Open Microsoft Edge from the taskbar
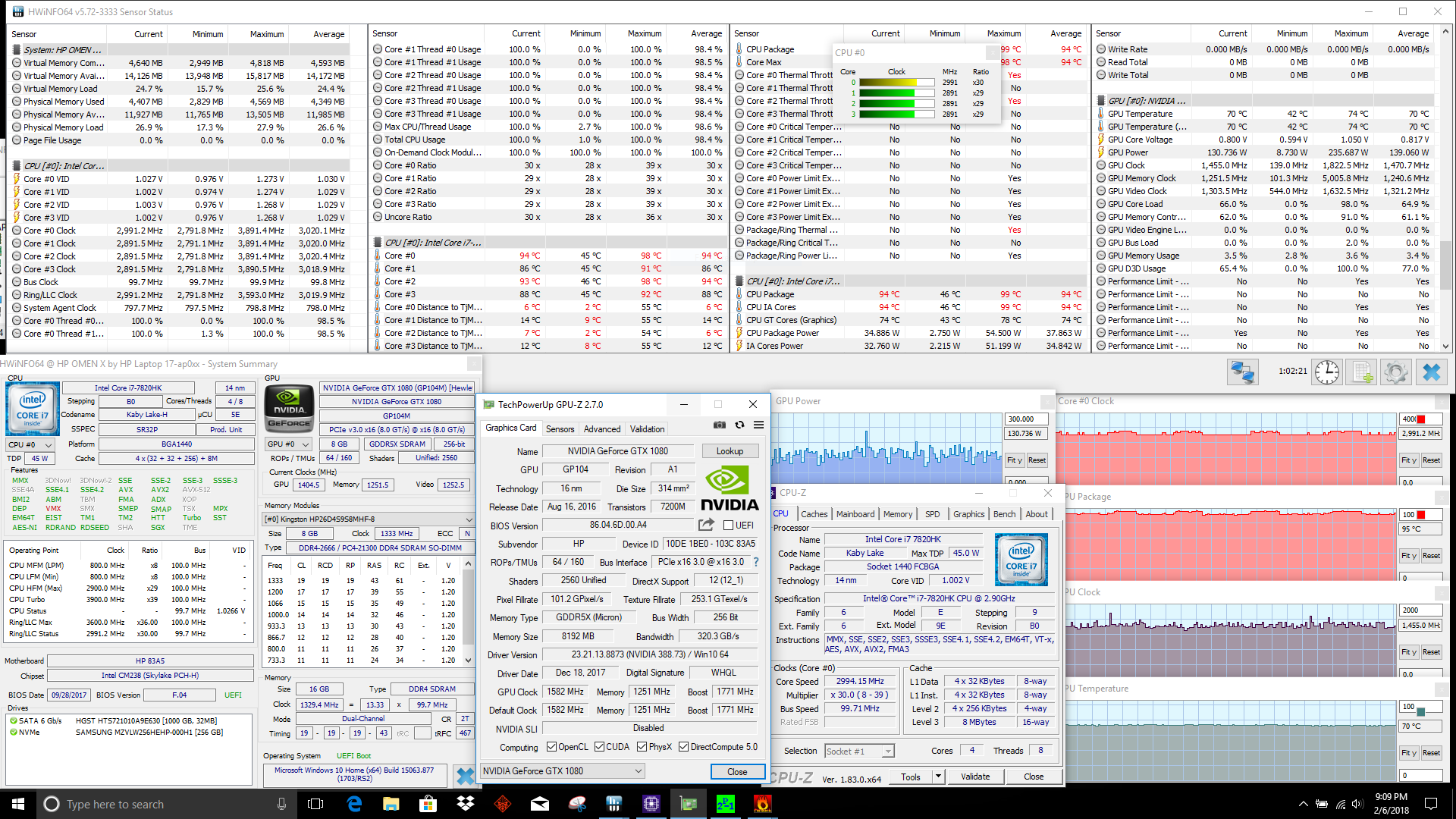1456x819 pixels. click(354, 804)
